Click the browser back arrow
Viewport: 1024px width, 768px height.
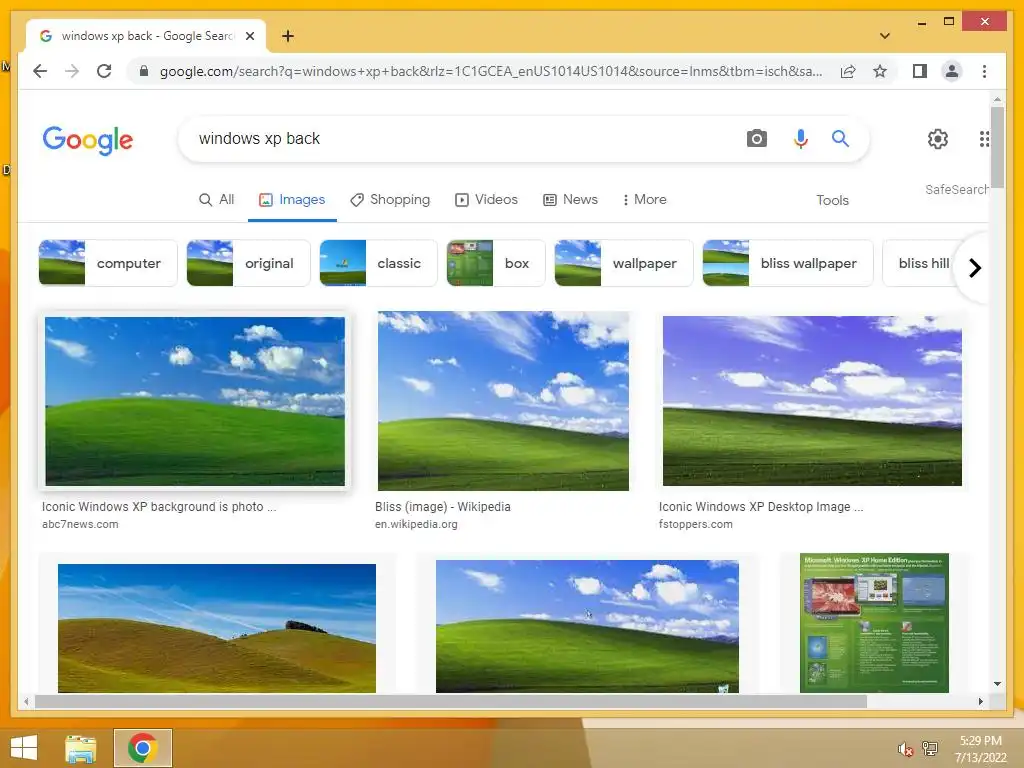point(40,71)
